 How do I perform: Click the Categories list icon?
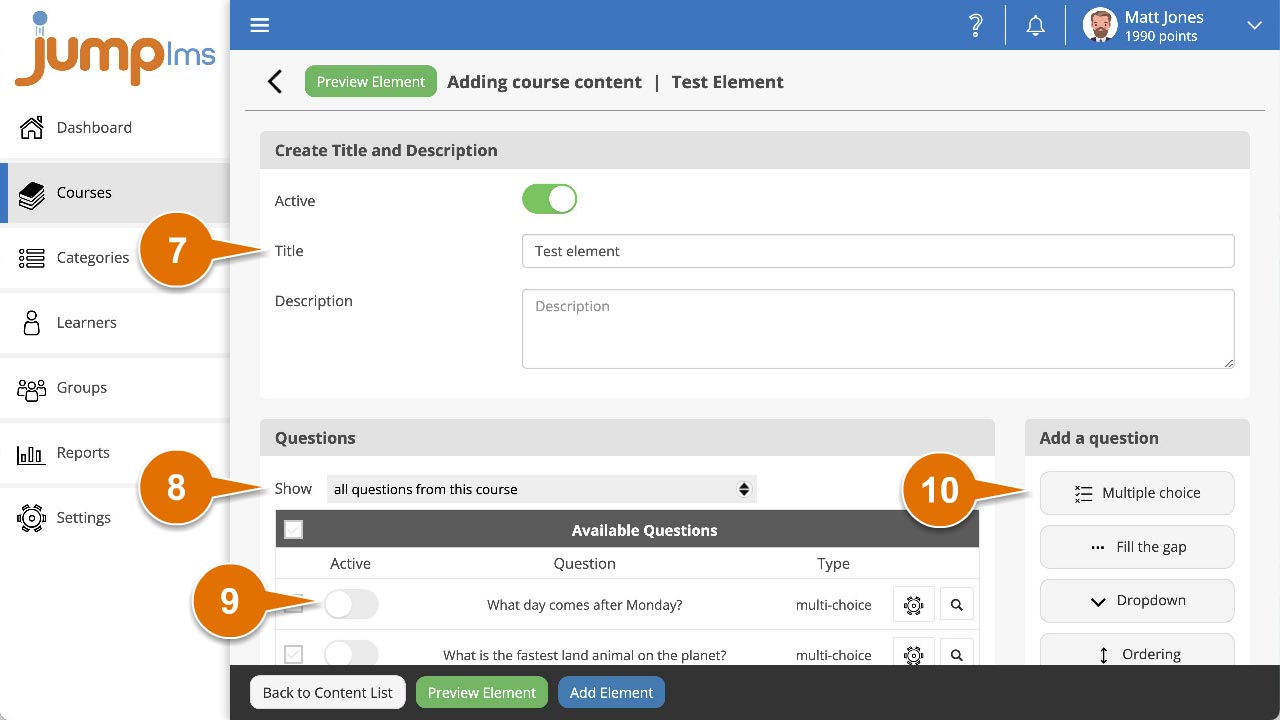(x=32, y=258)
